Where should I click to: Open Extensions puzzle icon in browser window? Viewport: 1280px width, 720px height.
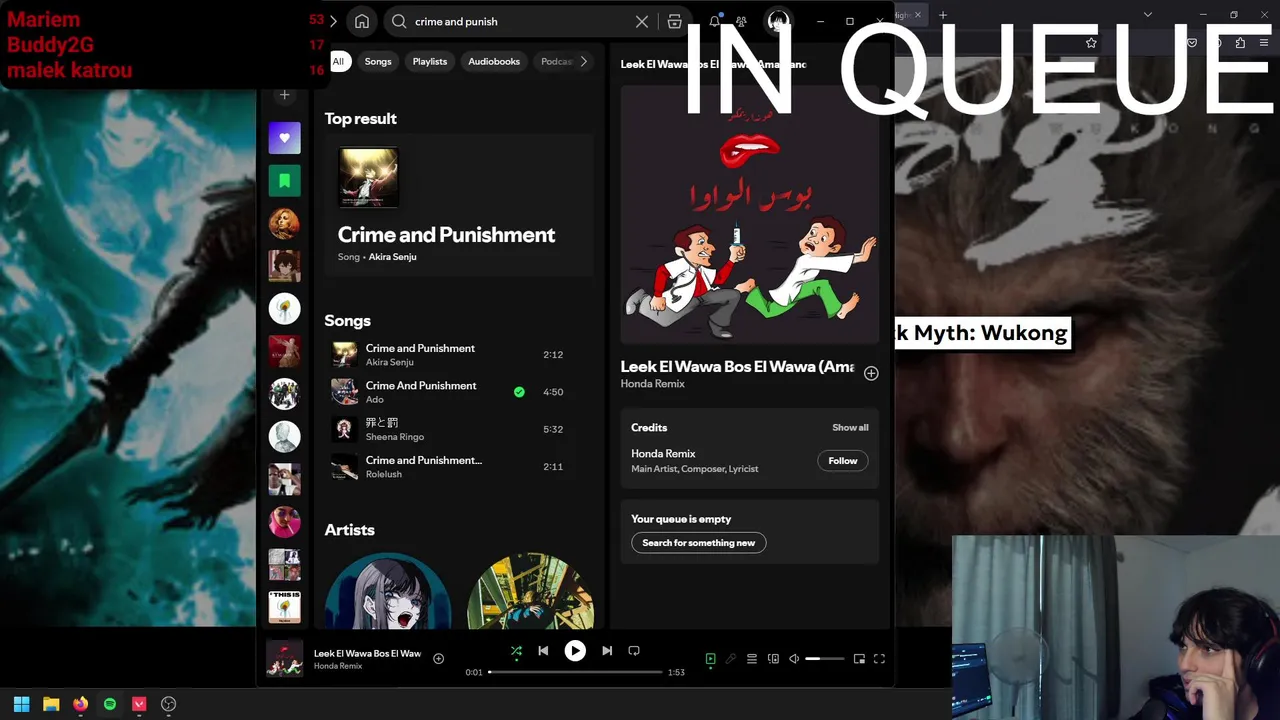pos(1240,43)
